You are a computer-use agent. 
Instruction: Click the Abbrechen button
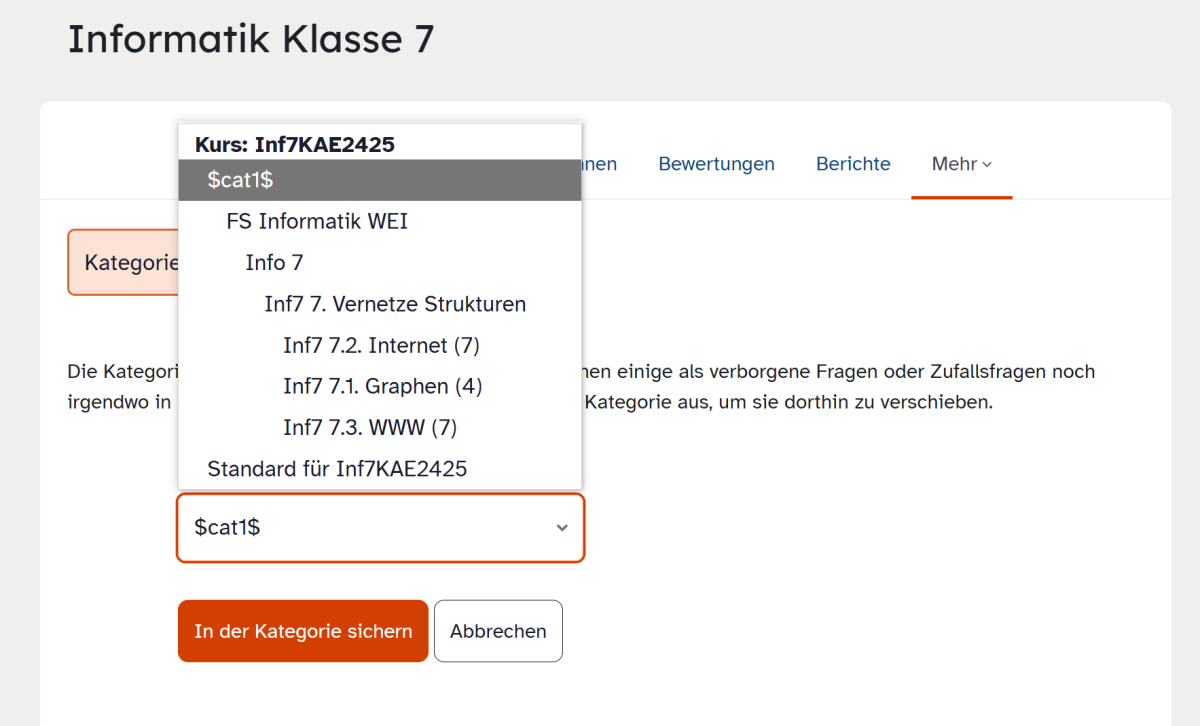pos(498,631)
